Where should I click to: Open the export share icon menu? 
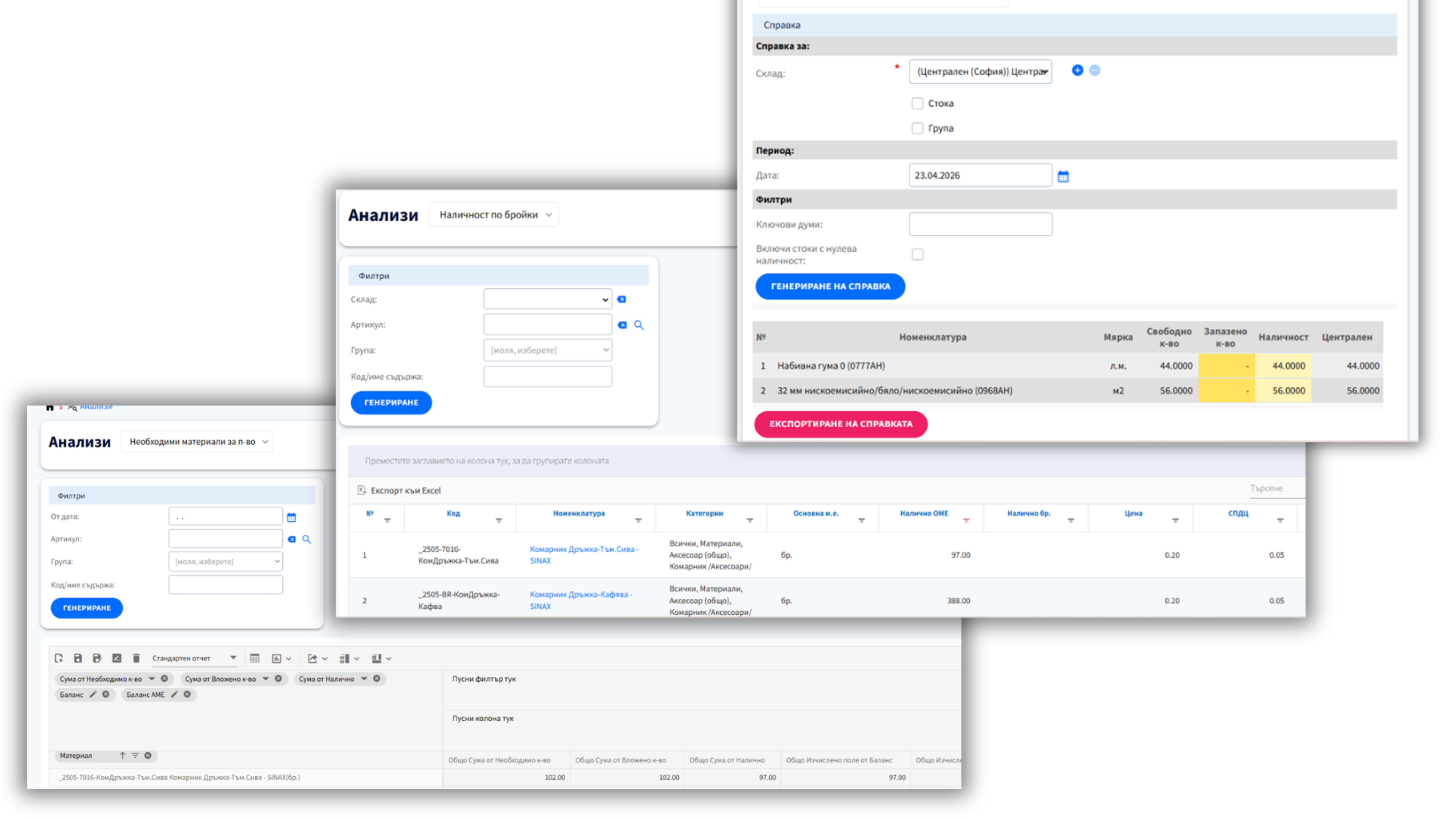[x=317, y=659]
